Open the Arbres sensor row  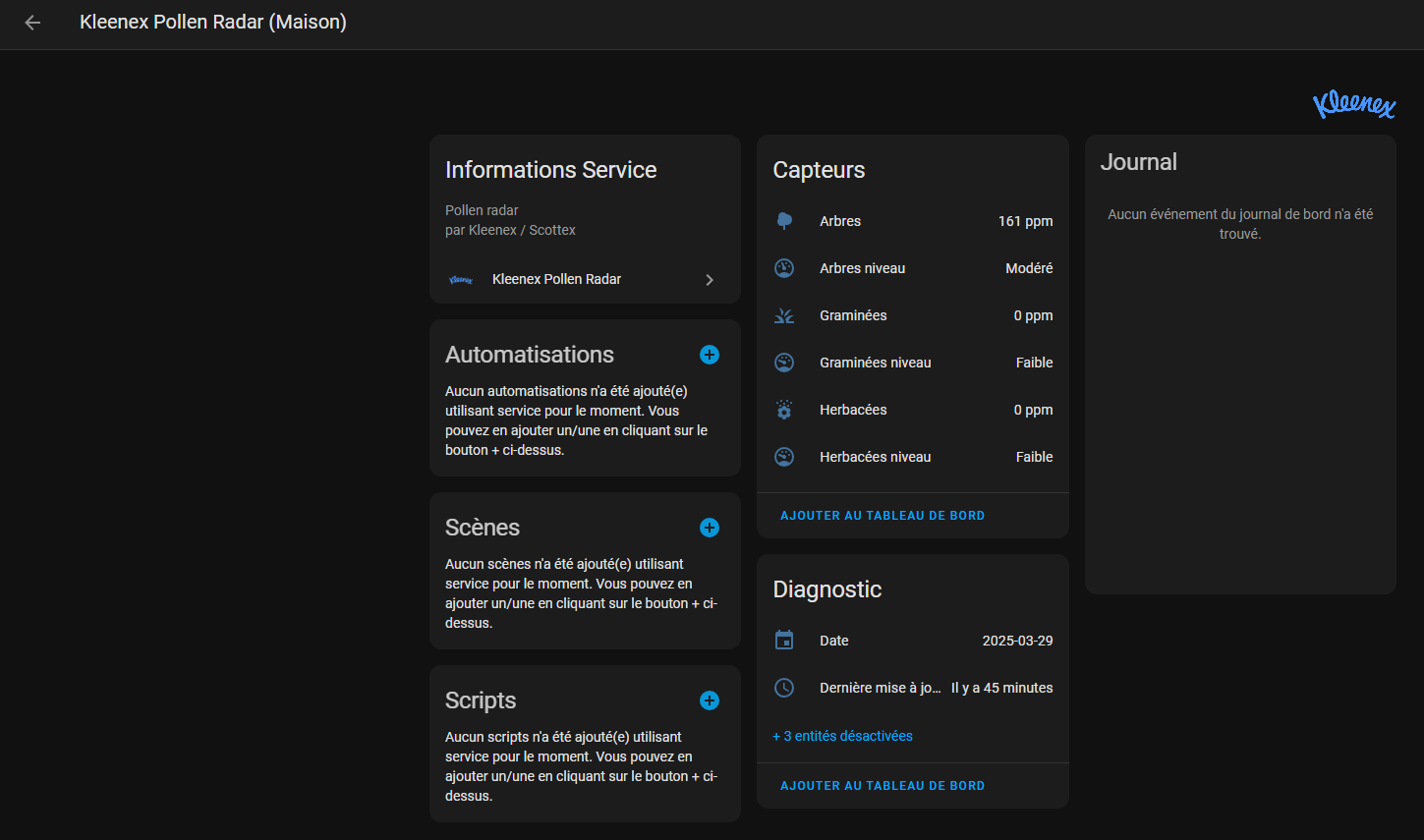tap(913, 221)
